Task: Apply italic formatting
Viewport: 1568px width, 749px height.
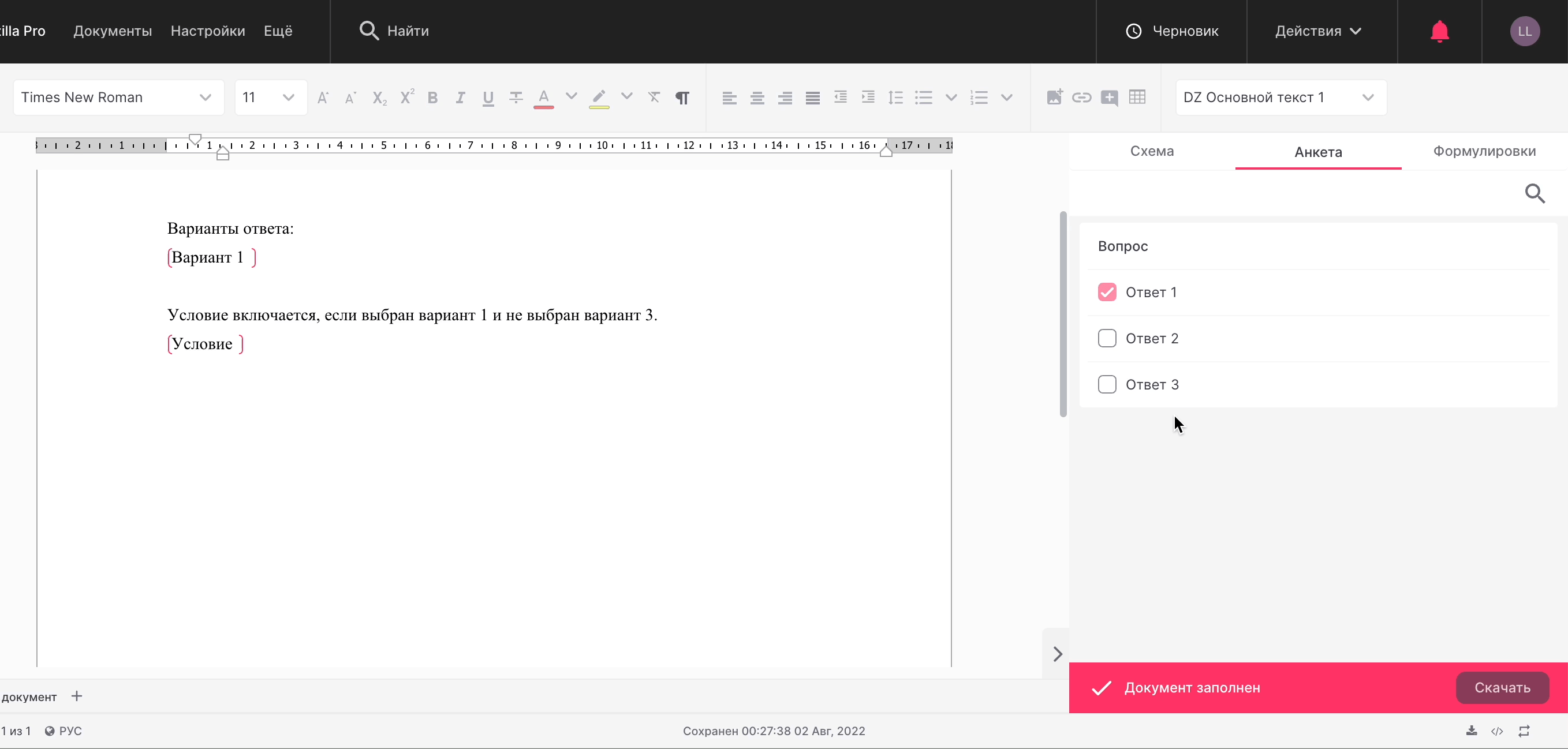Action: (x=460, y=98)
